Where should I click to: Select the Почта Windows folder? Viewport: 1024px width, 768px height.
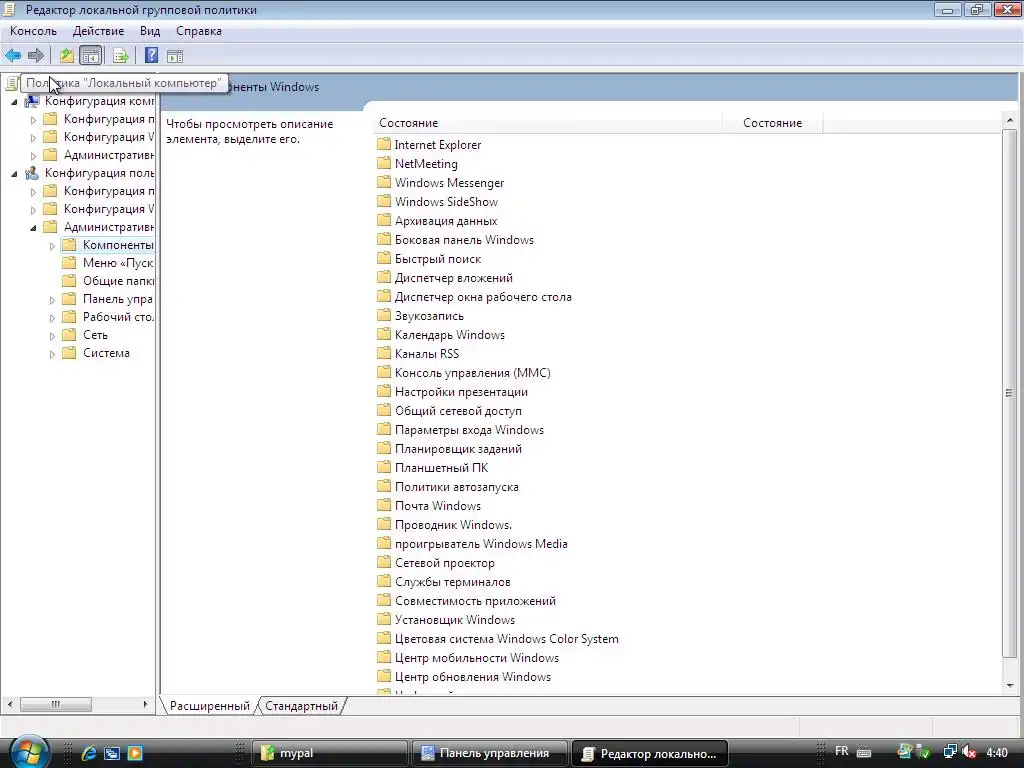click(x=429, y=505)
